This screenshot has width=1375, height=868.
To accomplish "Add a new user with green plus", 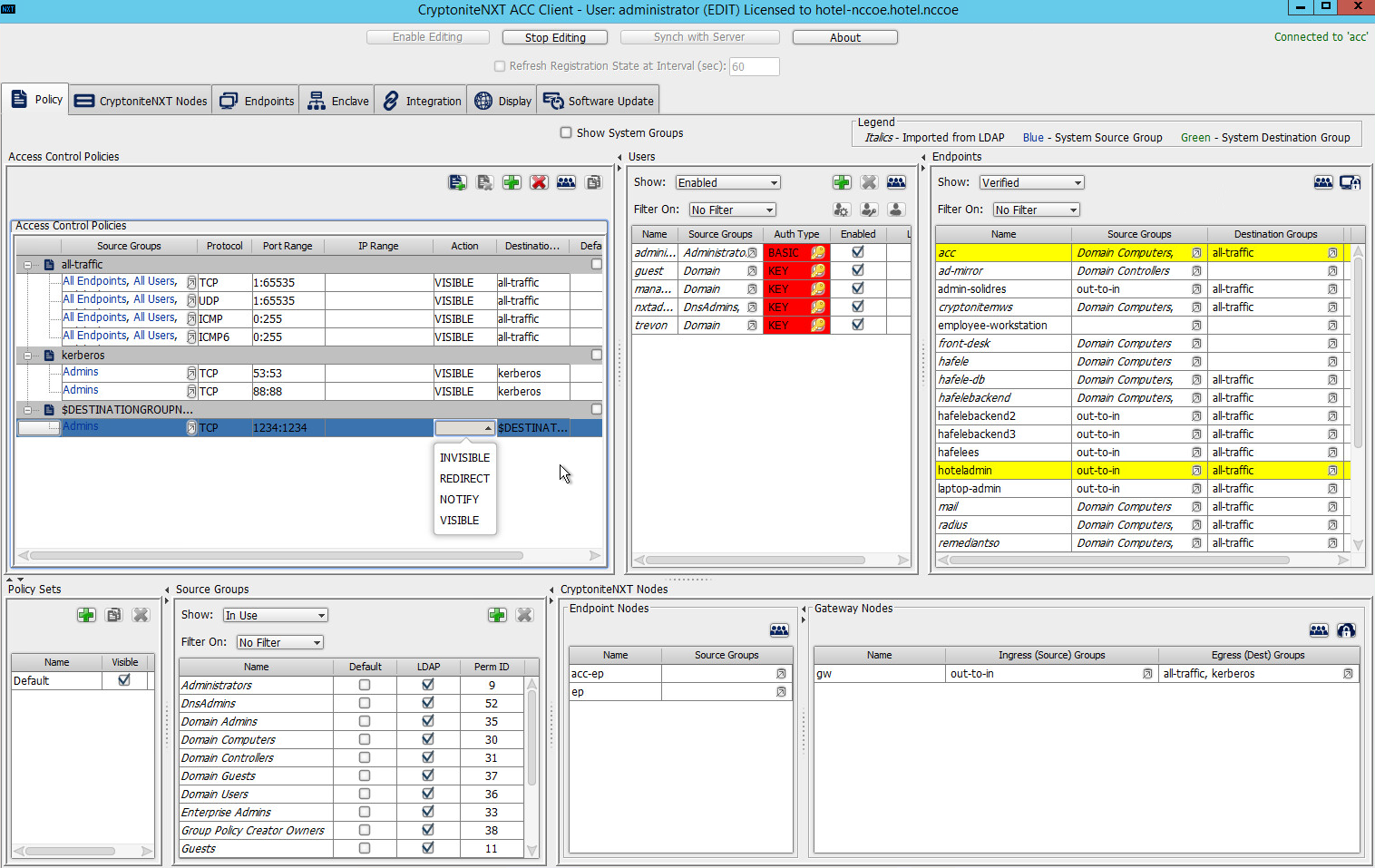I will point(842,182).
